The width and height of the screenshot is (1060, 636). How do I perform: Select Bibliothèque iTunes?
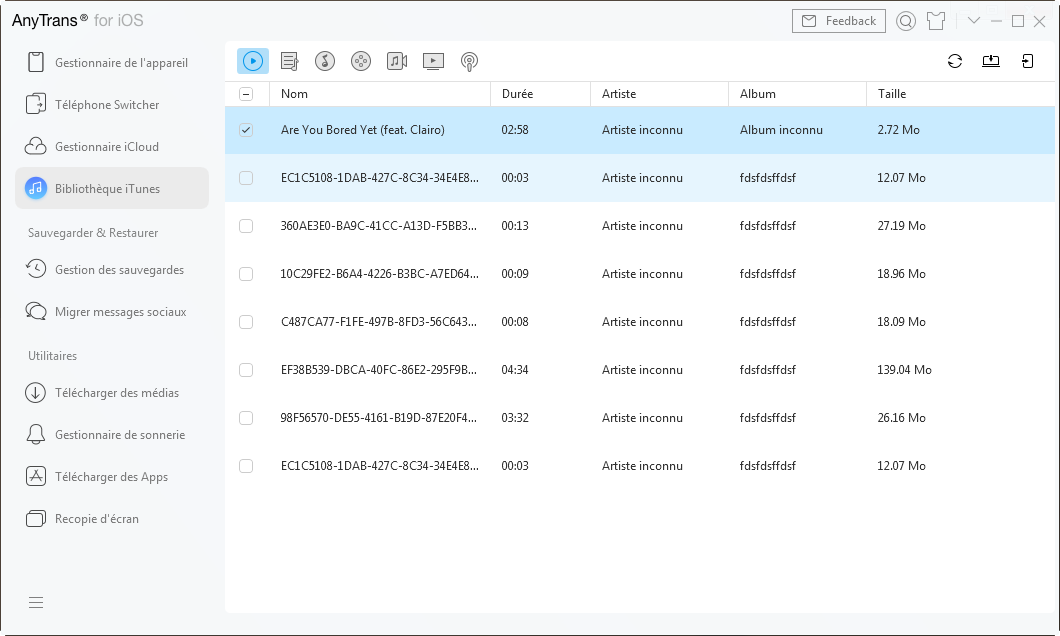coord(112,188)
